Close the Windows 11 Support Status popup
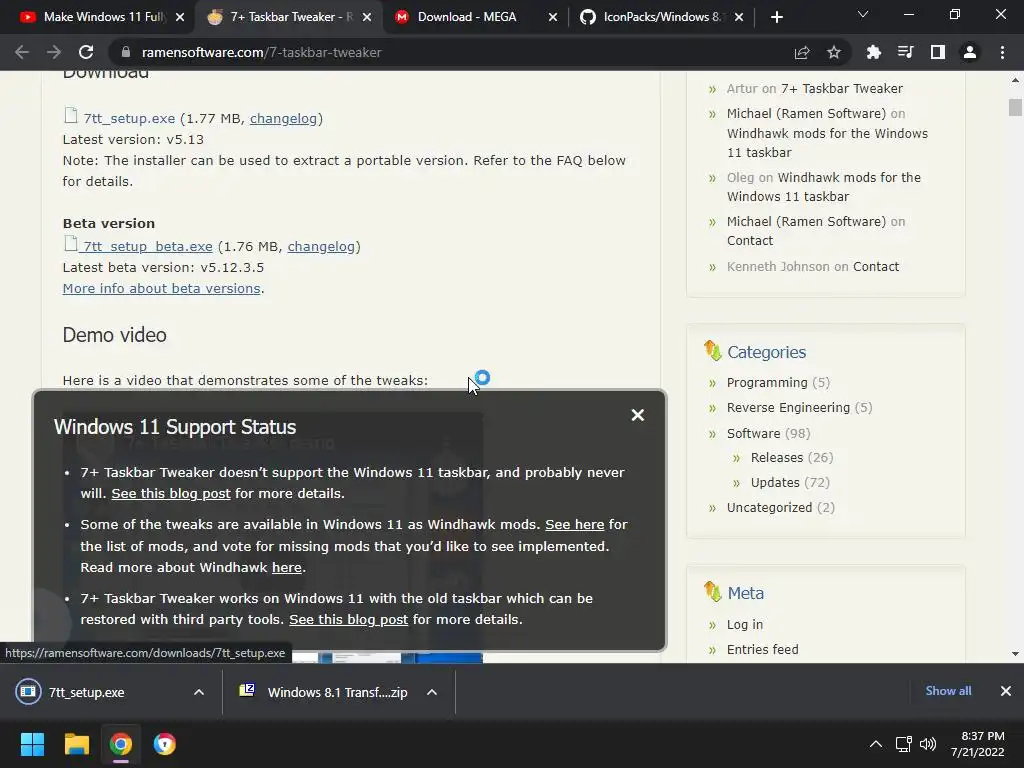Screen dimensions: 1024x768 [x=638, y=415]
